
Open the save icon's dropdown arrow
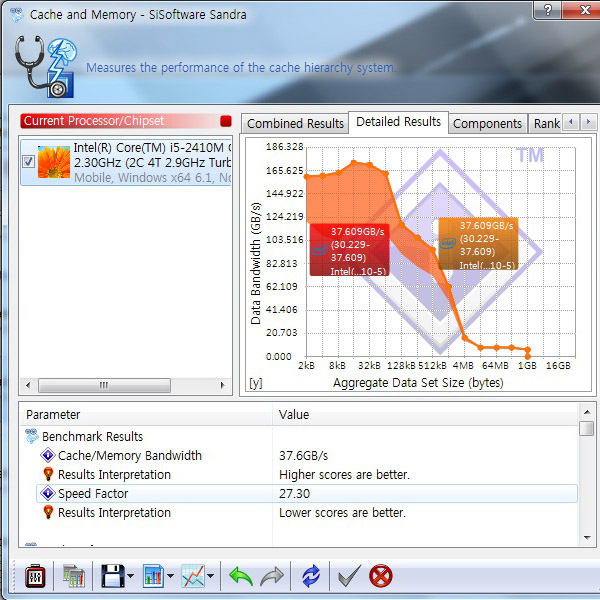pos(130,576)
